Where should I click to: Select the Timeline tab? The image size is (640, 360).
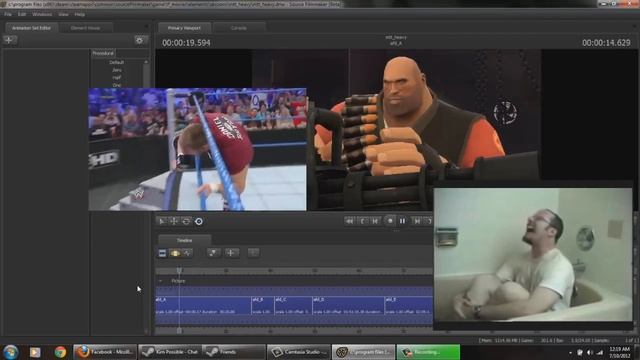(x=184, y=240)
